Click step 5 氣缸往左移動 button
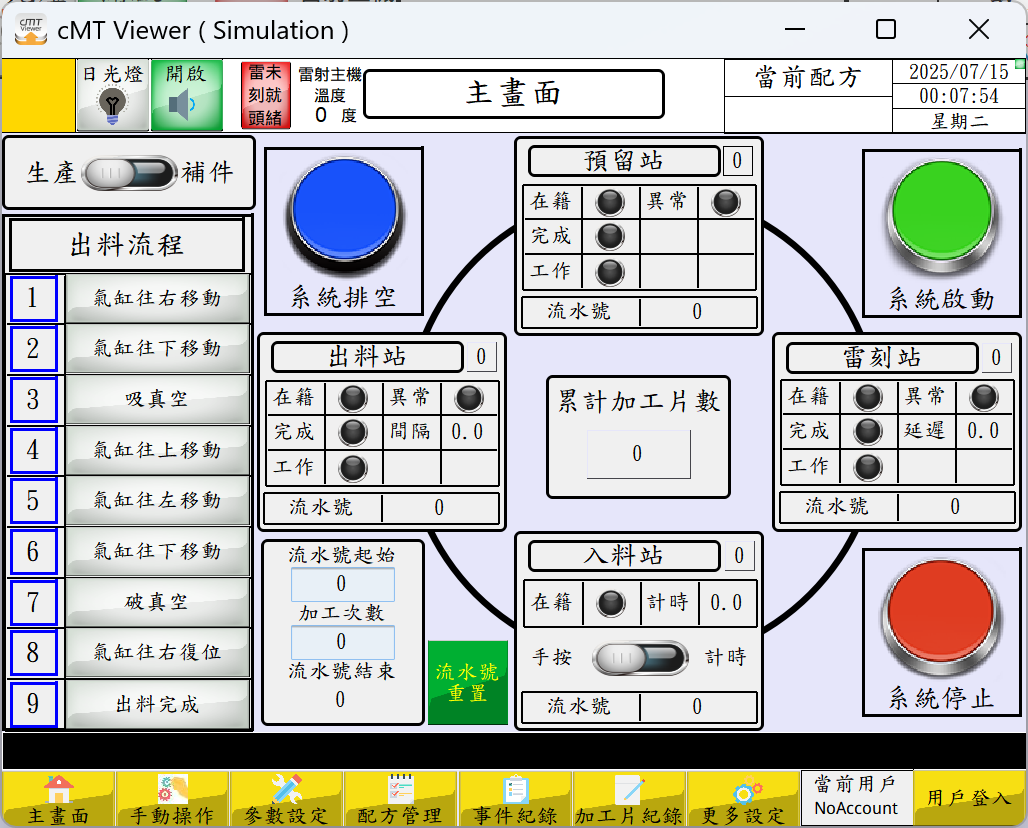Image resolution: width=1028 pixels, height=828 pixels. [x=158, y=501]
